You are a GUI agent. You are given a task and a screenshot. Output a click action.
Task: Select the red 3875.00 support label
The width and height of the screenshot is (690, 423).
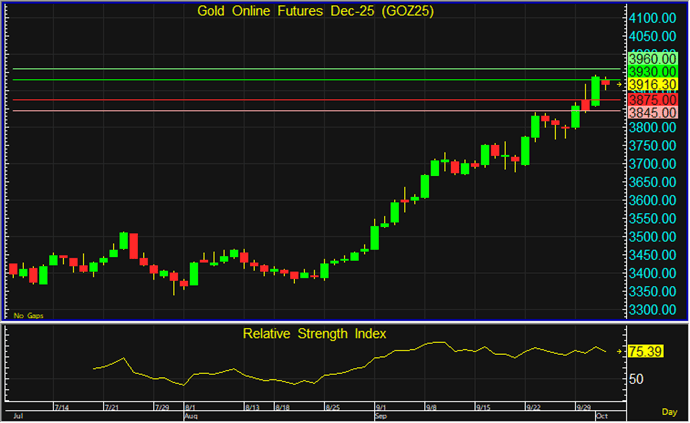pos(653,100)
